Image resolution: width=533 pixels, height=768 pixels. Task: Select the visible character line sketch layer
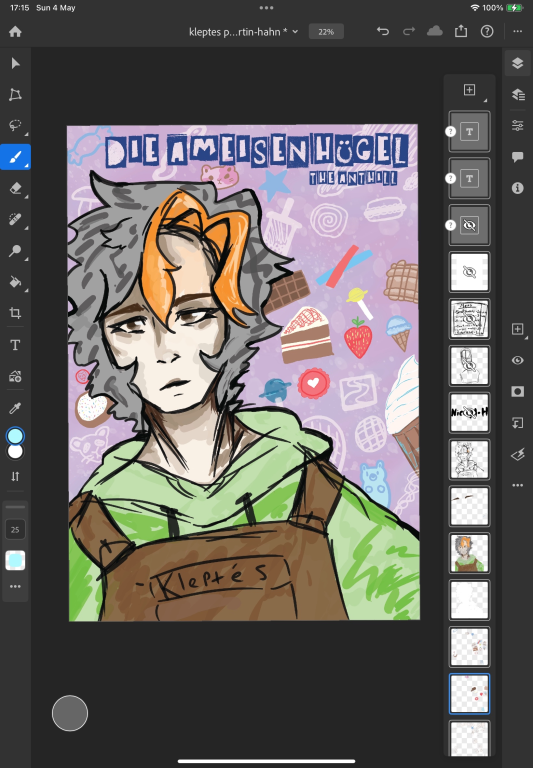(x=469, y=459)
